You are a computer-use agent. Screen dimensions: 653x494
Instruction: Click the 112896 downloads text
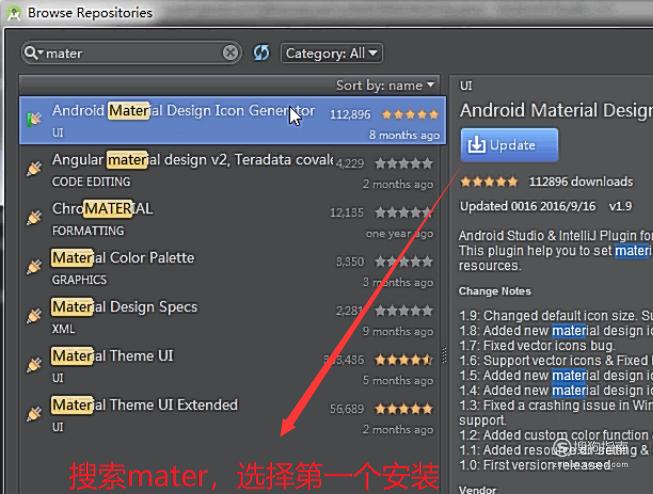(581, 182)
